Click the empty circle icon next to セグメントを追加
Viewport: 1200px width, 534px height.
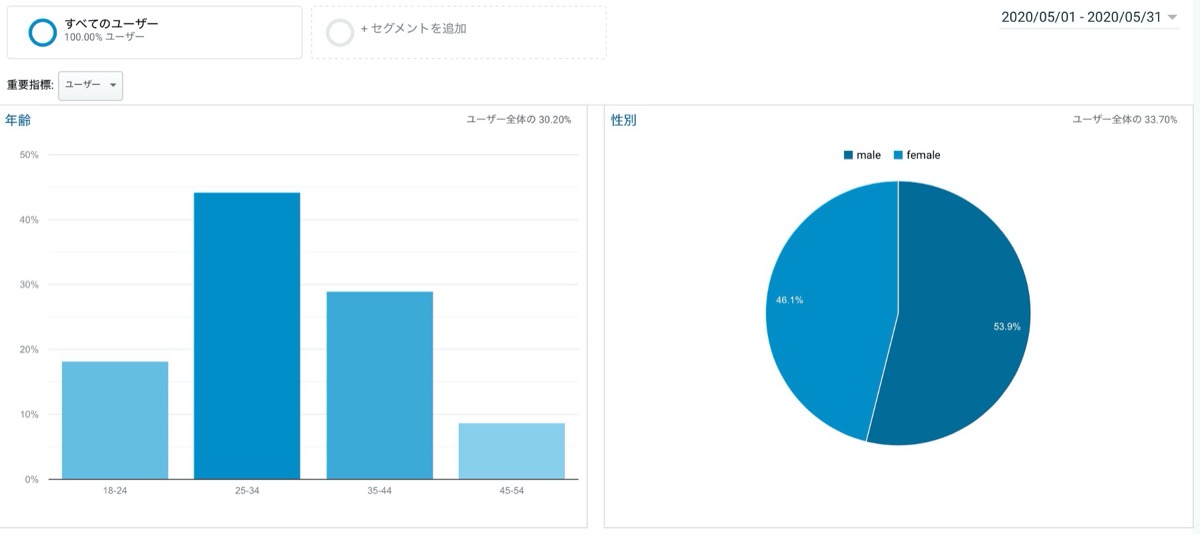tap(340, 32)
